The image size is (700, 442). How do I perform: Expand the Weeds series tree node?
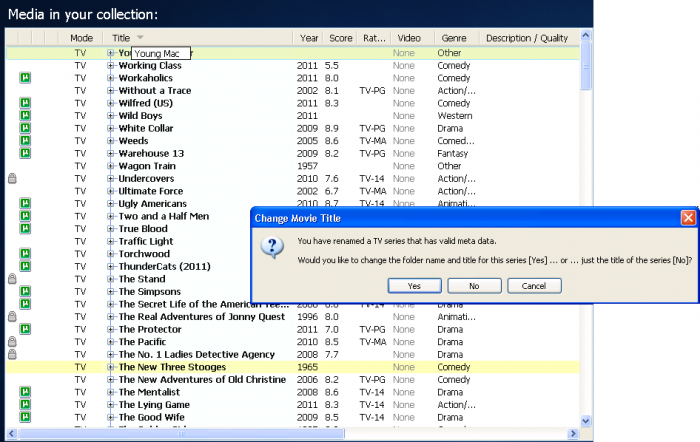coord(110,141)
